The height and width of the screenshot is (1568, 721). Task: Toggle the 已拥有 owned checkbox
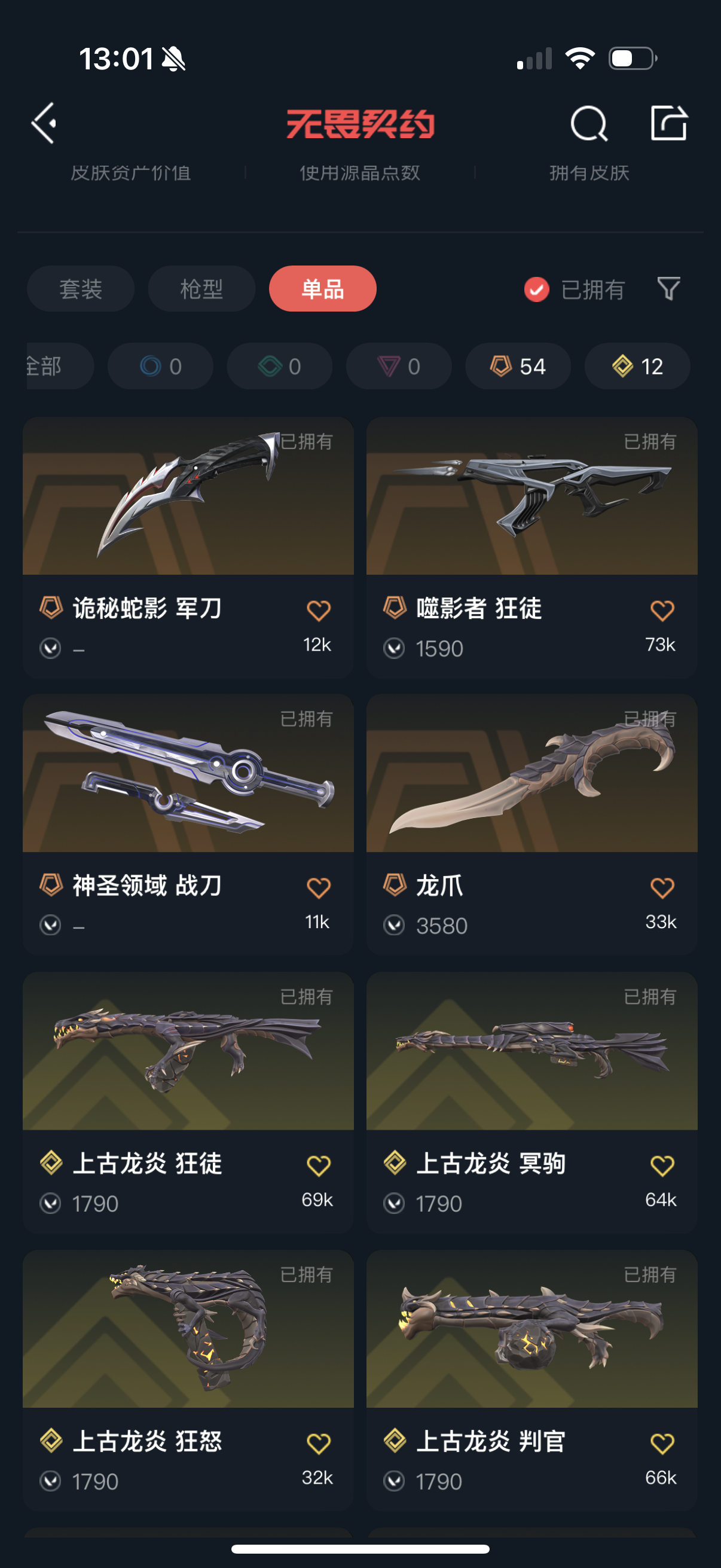coord(536,289)
